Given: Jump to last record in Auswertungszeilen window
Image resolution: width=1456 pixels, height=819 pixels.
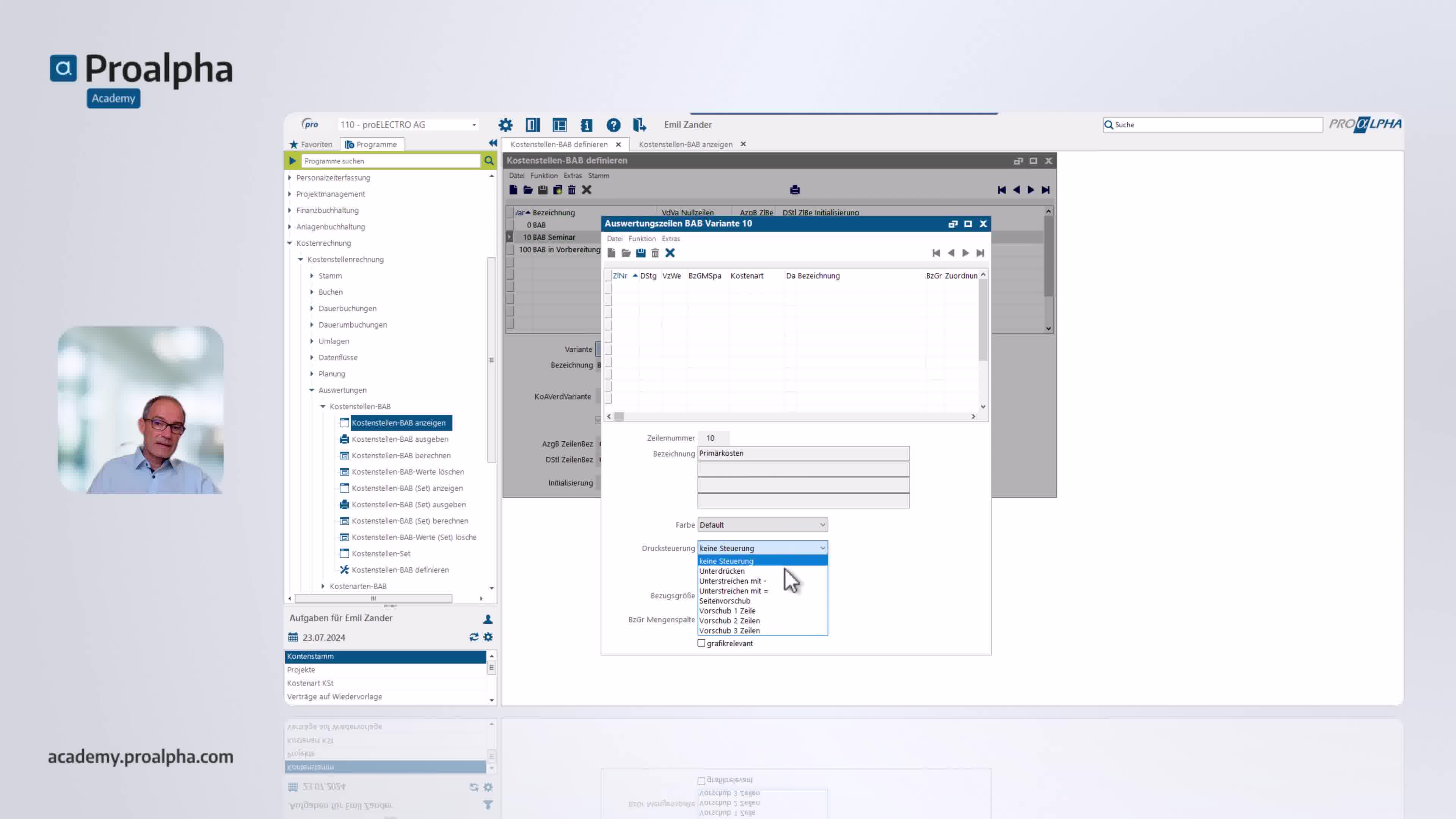Looking at the screenshot, I should (x=980, y=253).
